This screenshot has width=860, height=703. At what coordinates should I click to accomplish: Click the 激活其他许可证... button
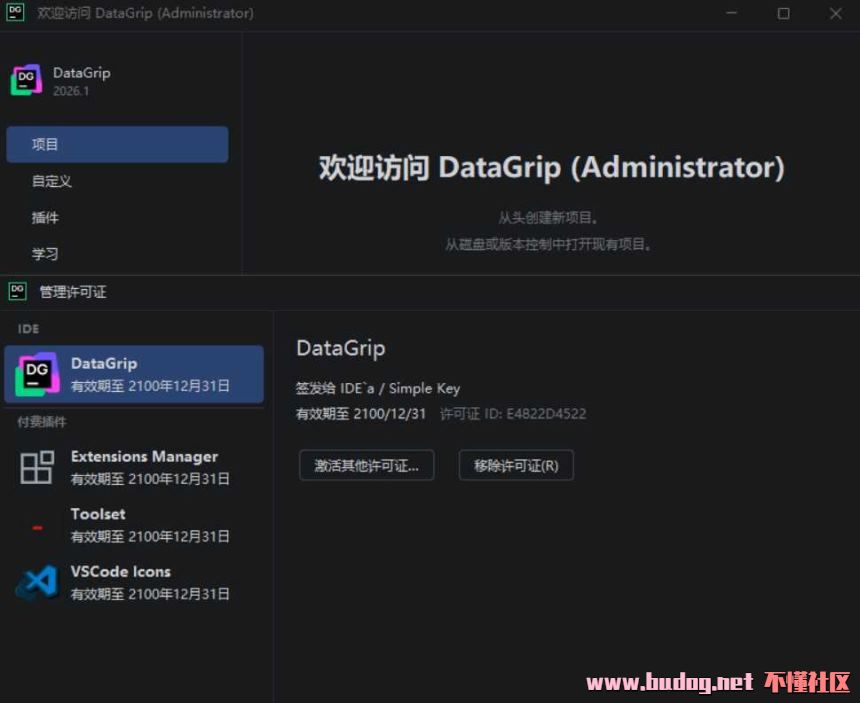point(366,465)
